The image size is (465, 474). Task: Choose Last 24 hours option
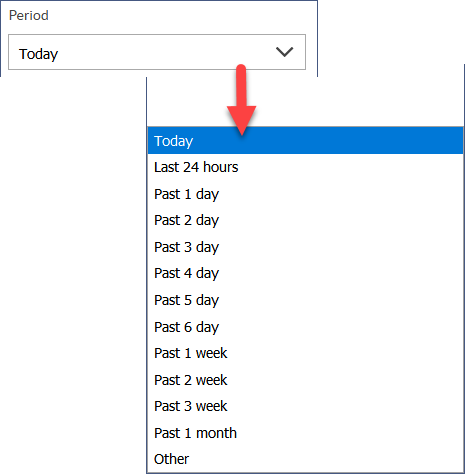click(305, 167)
